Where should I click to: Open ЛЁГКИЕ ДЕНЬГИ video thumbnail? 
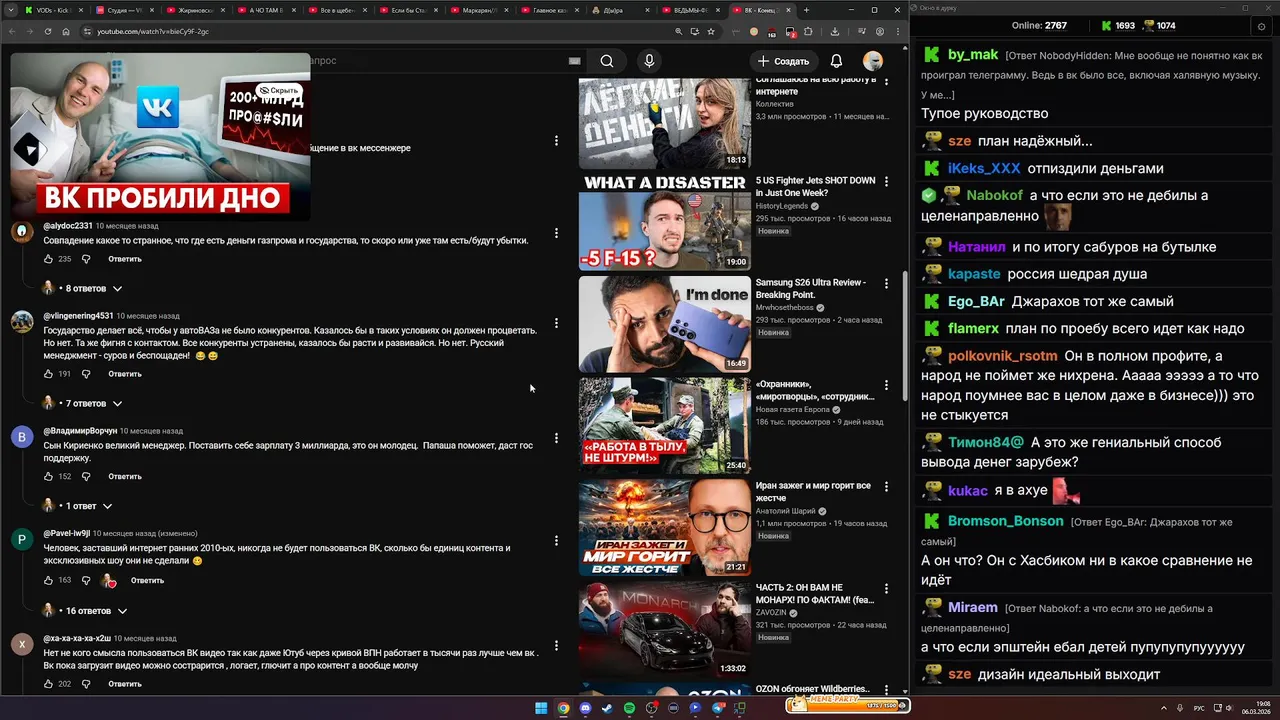point(664,121)
